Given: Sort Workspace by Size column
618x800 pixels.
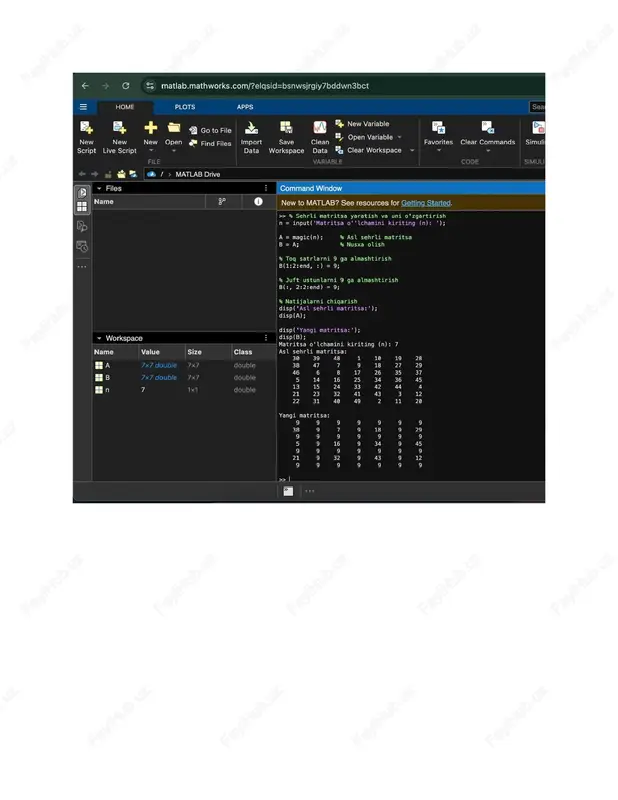Looking at the screenshot, I should [x=194, y=352].
